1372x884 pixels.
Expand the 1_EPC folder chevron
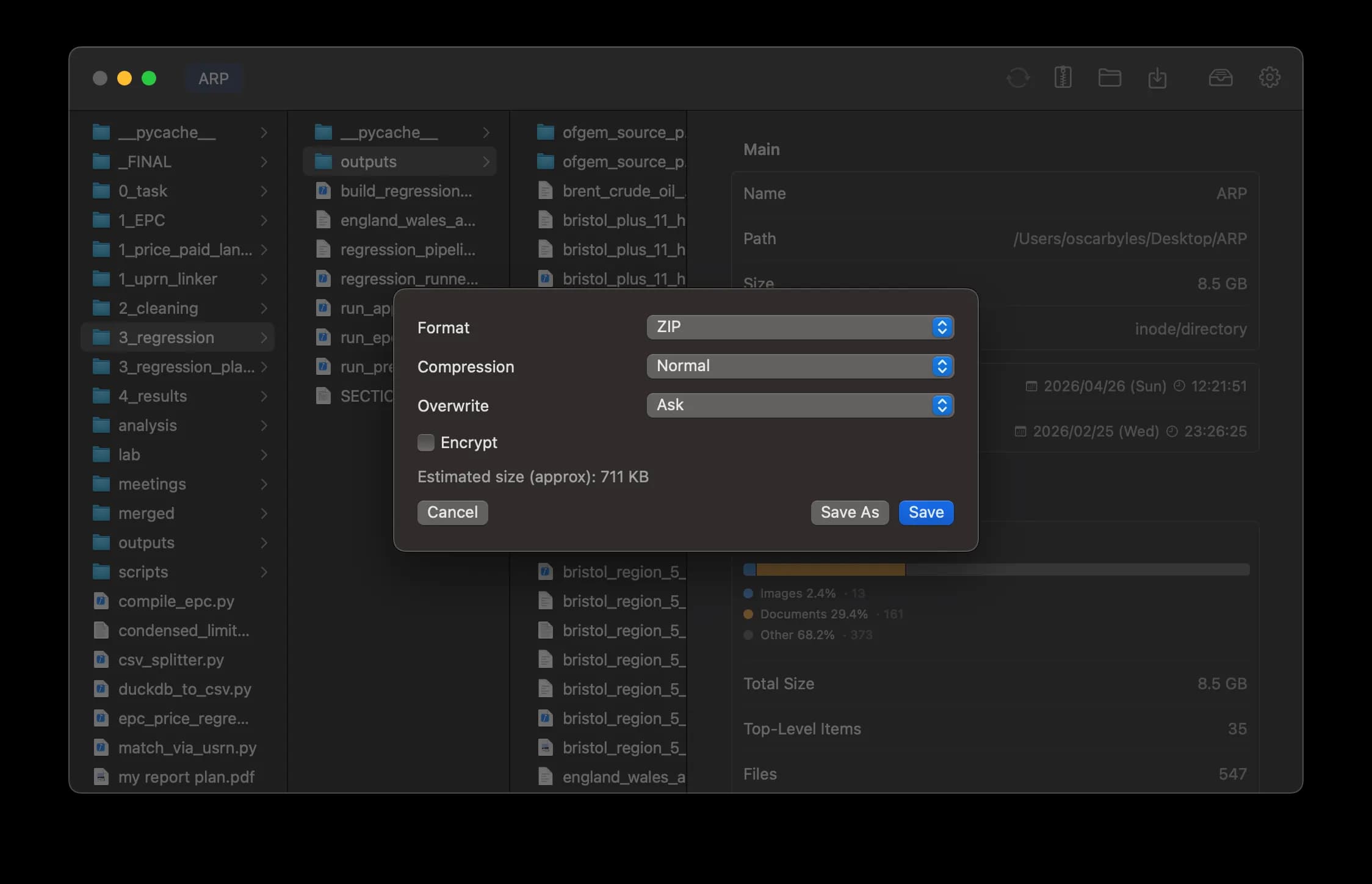click(264, 220)
